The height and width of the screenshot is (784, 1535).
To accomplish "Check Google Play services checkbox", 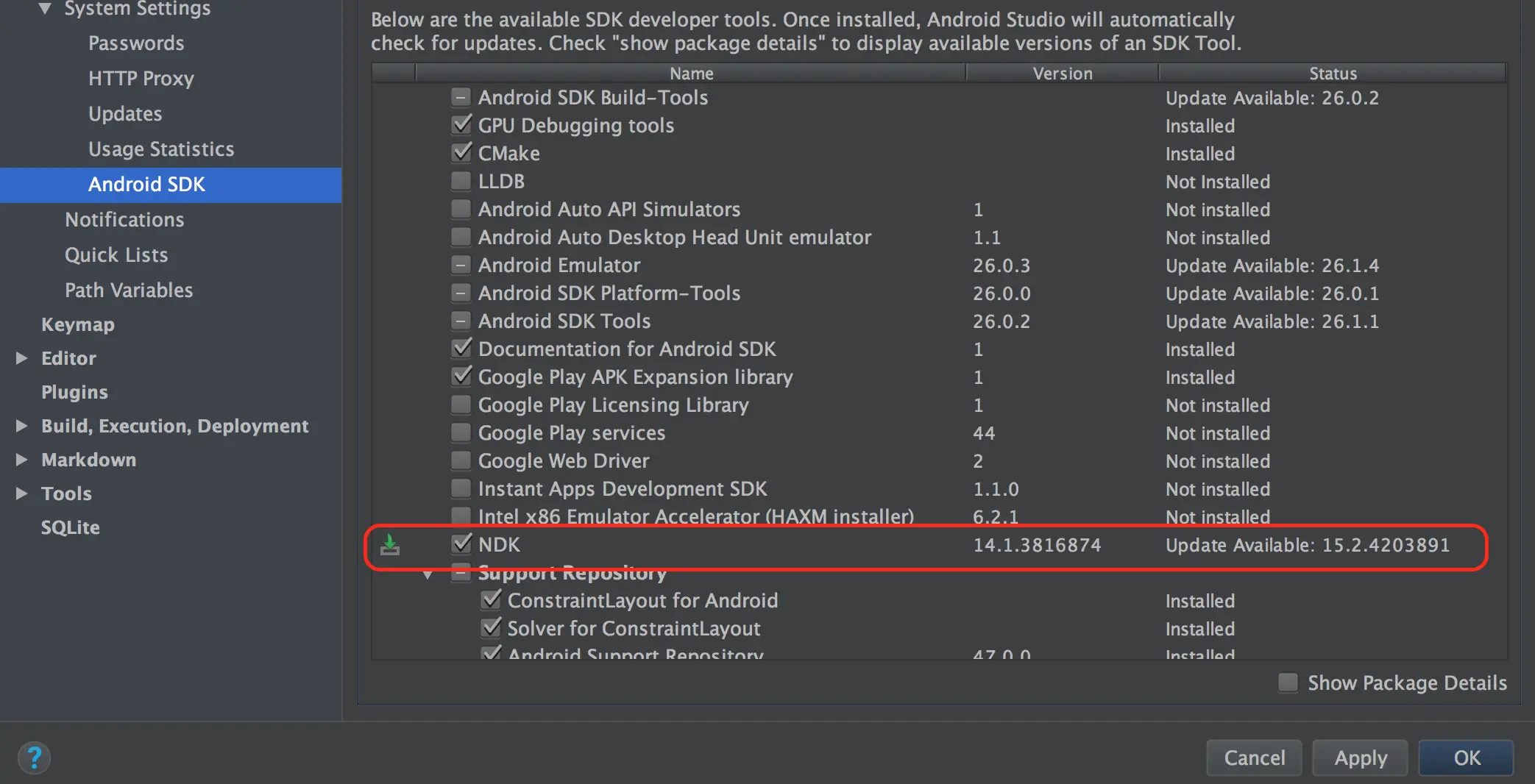I will (461, 432).
